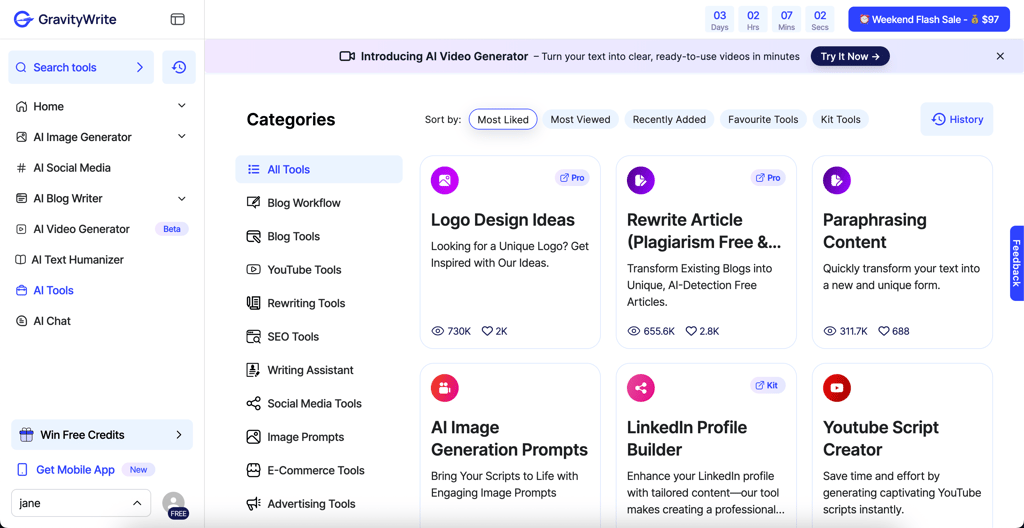Click the Pro badge on Rewrite Article
The image size is (1024, 528).
[x=768, y=178]
